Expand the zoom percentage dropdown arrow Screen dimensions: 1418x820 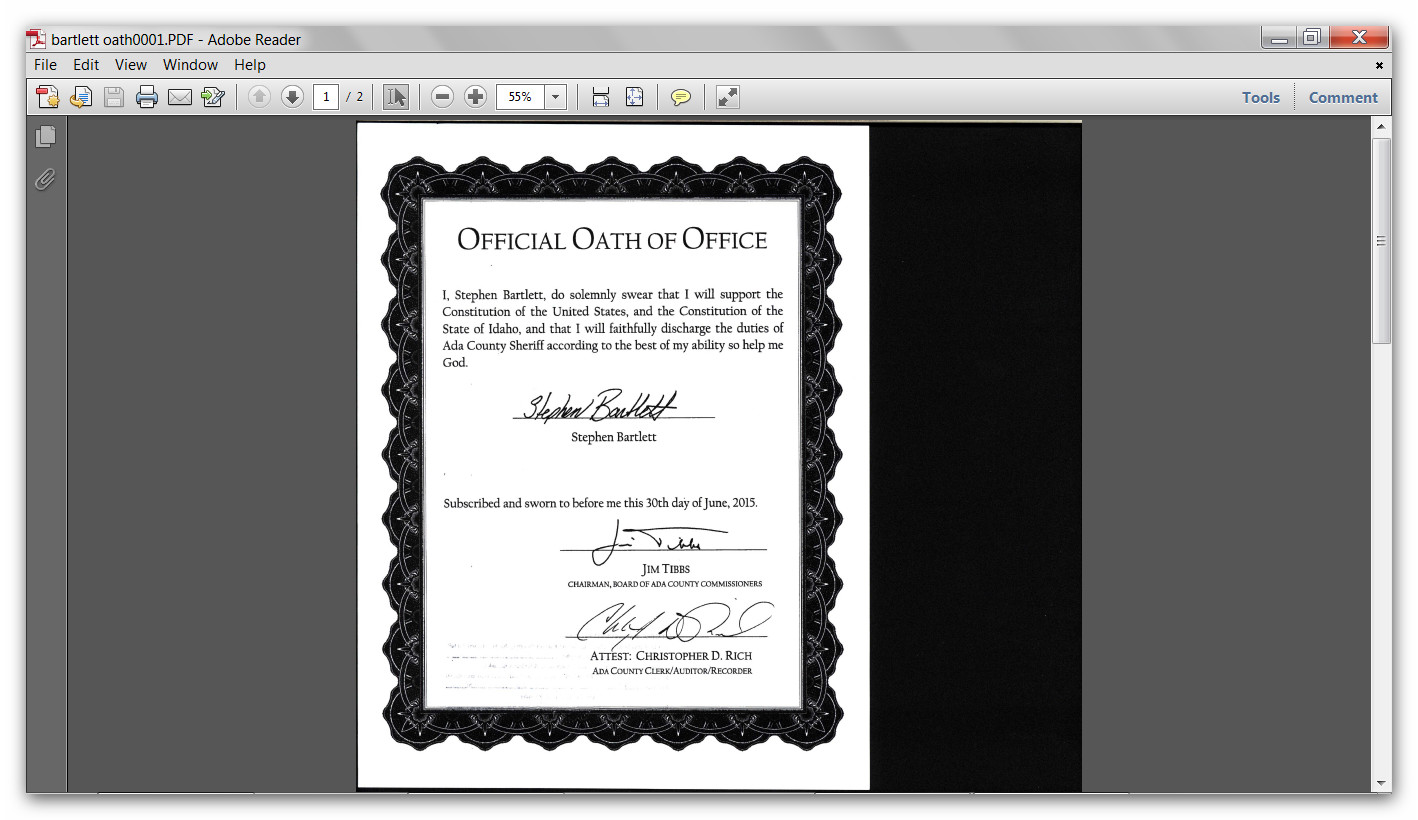click(x=556, y=97)
